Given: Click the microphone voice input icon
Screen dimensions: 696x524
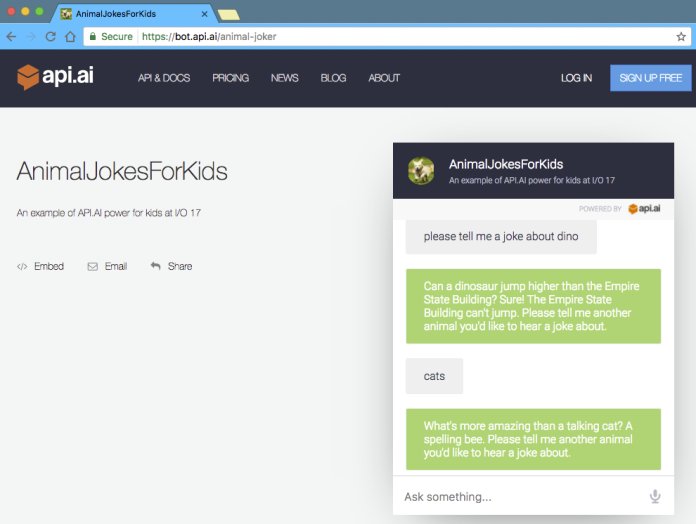Looking at the screenshot, I should coord(655,496).
